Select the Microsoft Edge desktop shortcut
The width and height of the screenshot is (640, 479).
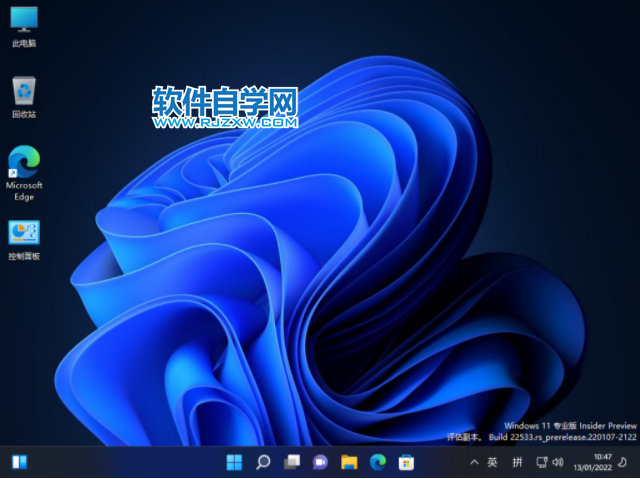(24, 173)
